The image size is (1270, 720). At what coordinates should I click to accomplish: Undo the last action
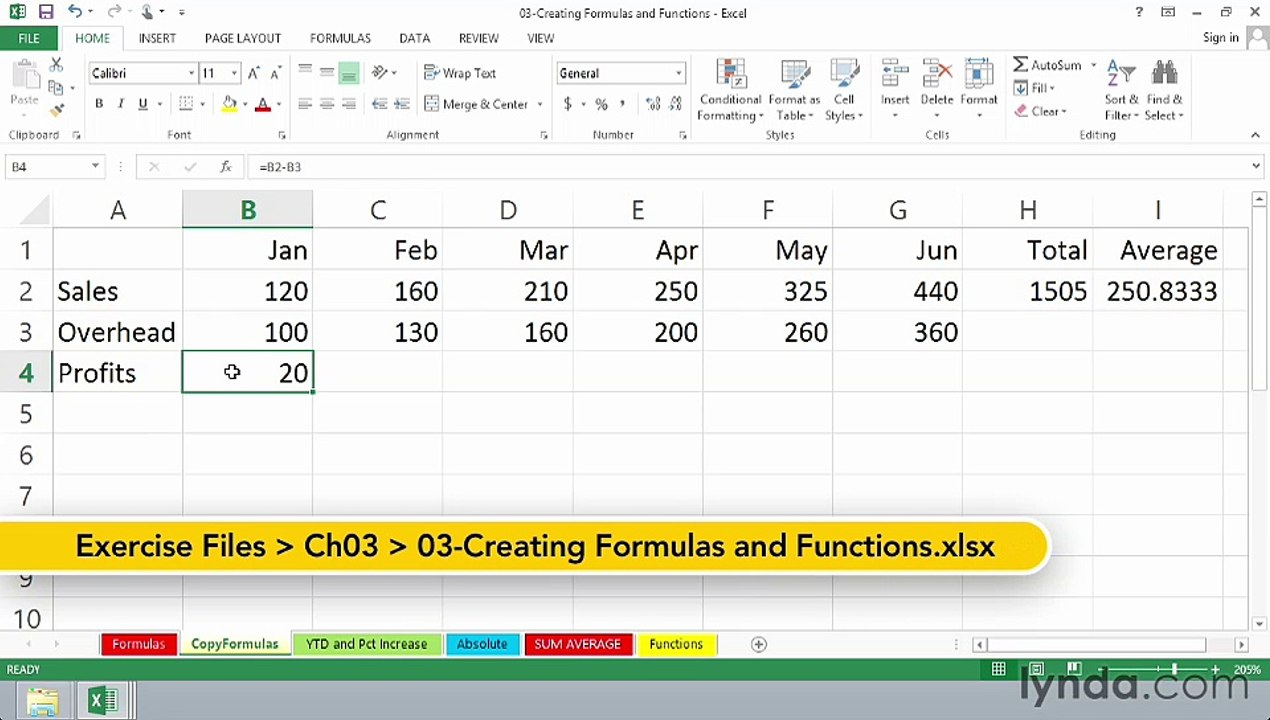tap(76, 12)
